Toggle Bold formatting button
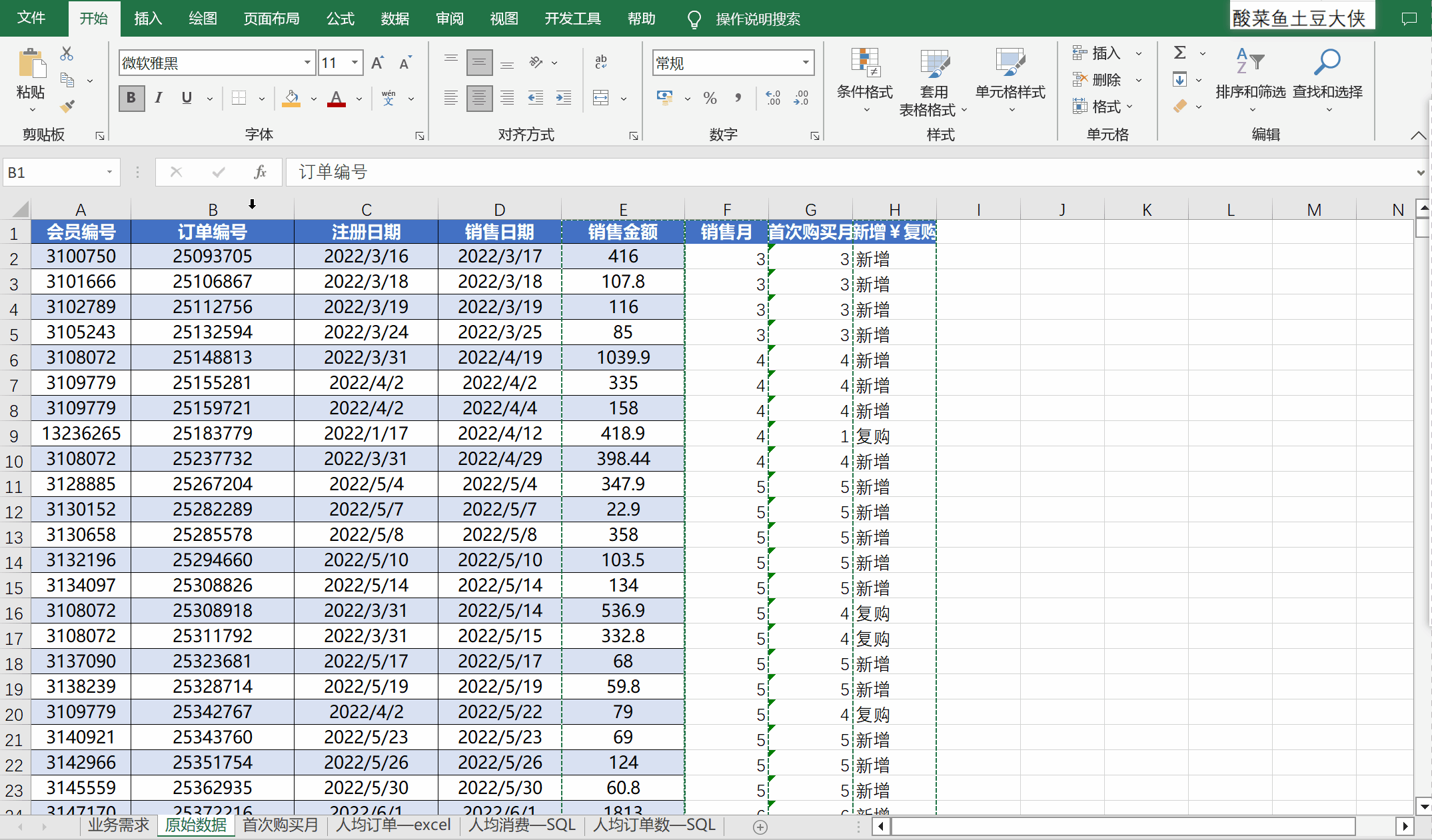This screenshot has height=840, width=1432. (131, 99)
